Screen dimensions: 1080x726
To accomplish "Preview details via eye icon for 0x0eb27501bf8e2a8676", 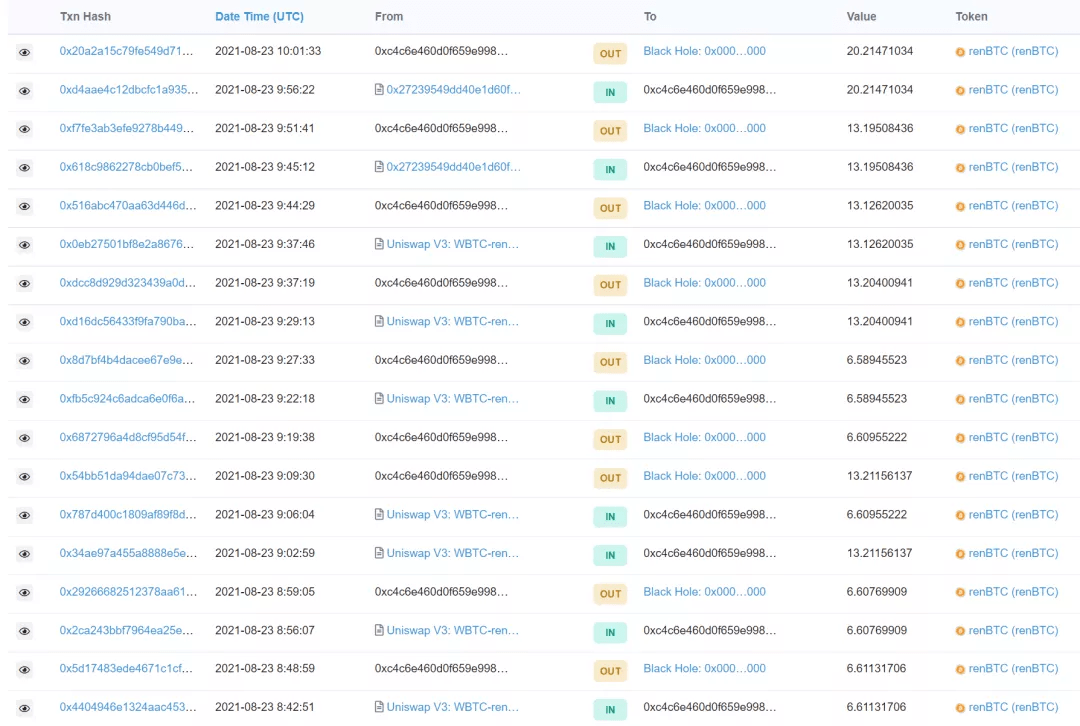I will pyautogui.click(x=24, y=245).
